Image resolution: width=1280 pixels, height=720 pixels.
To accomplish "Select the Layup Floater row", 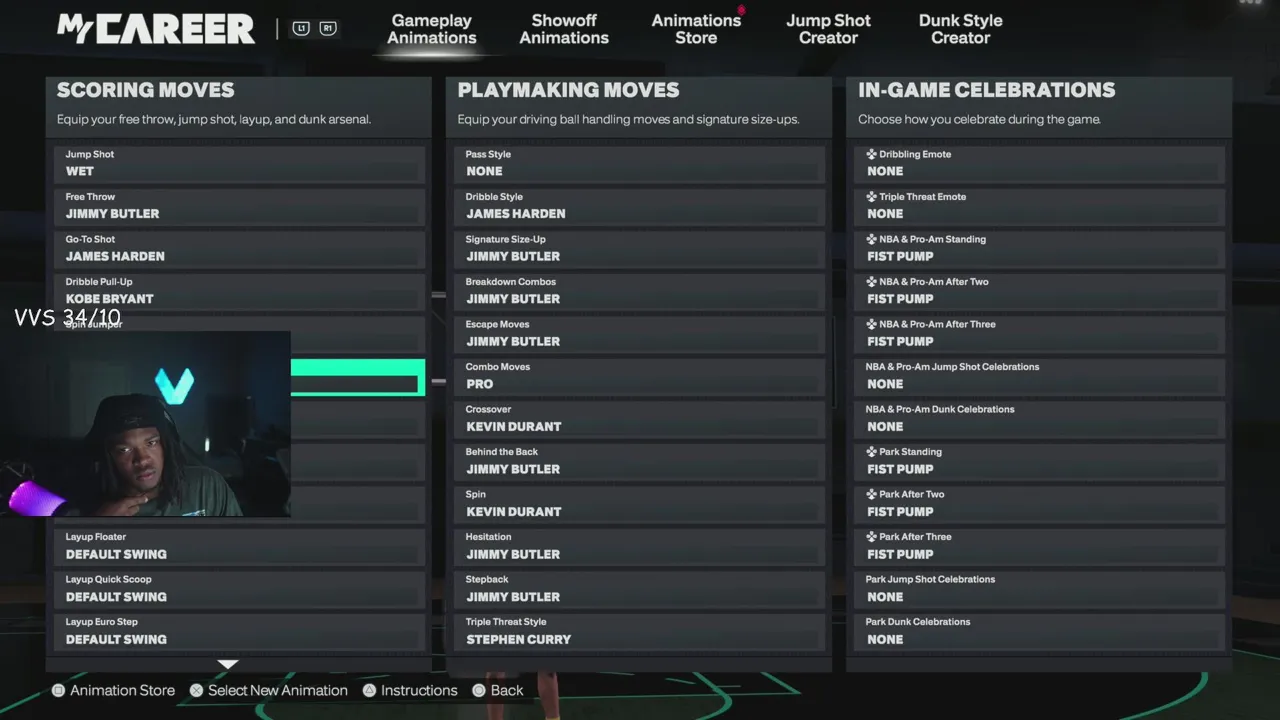I will 240,546.
